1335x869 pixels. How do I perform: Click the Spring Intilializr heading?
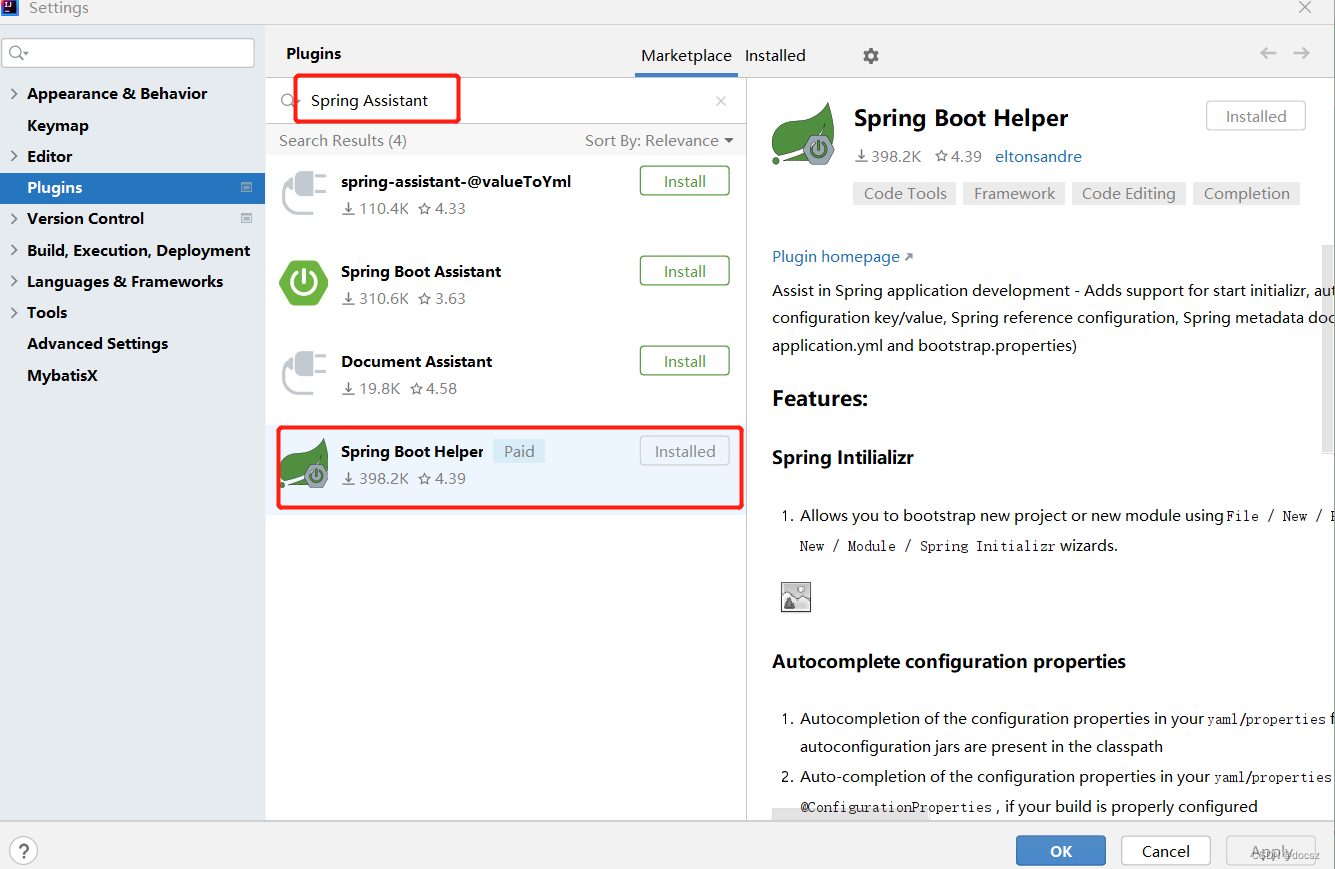tap(843, 457)
